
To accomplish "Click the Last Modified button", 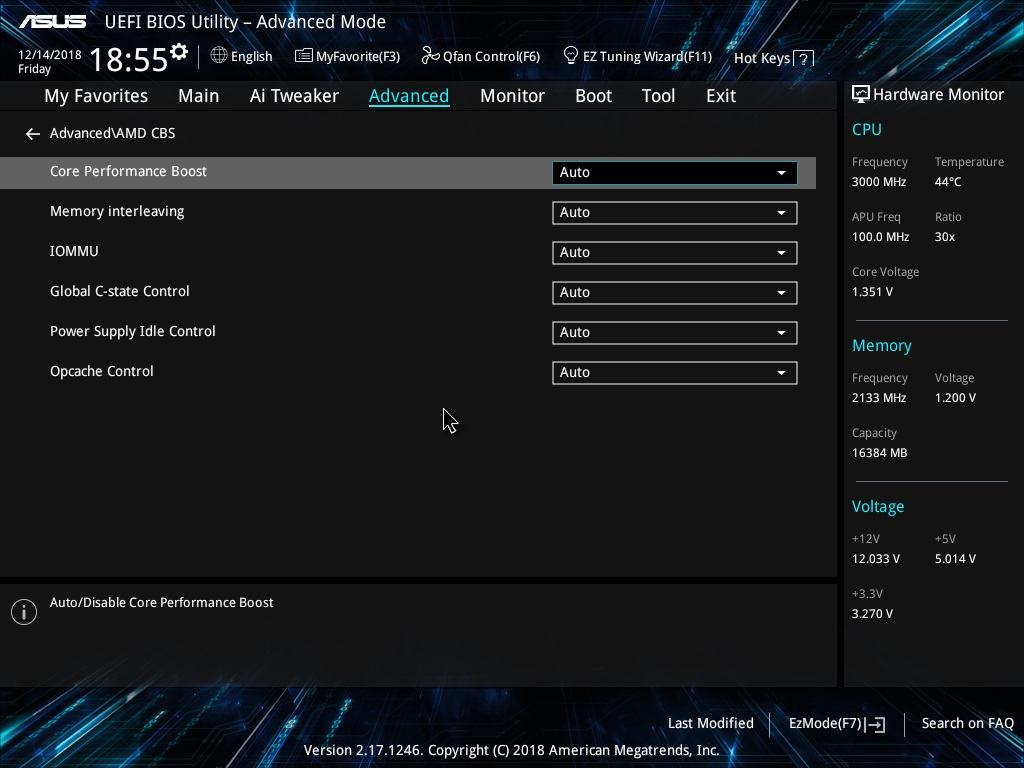I will coord(711,724).
